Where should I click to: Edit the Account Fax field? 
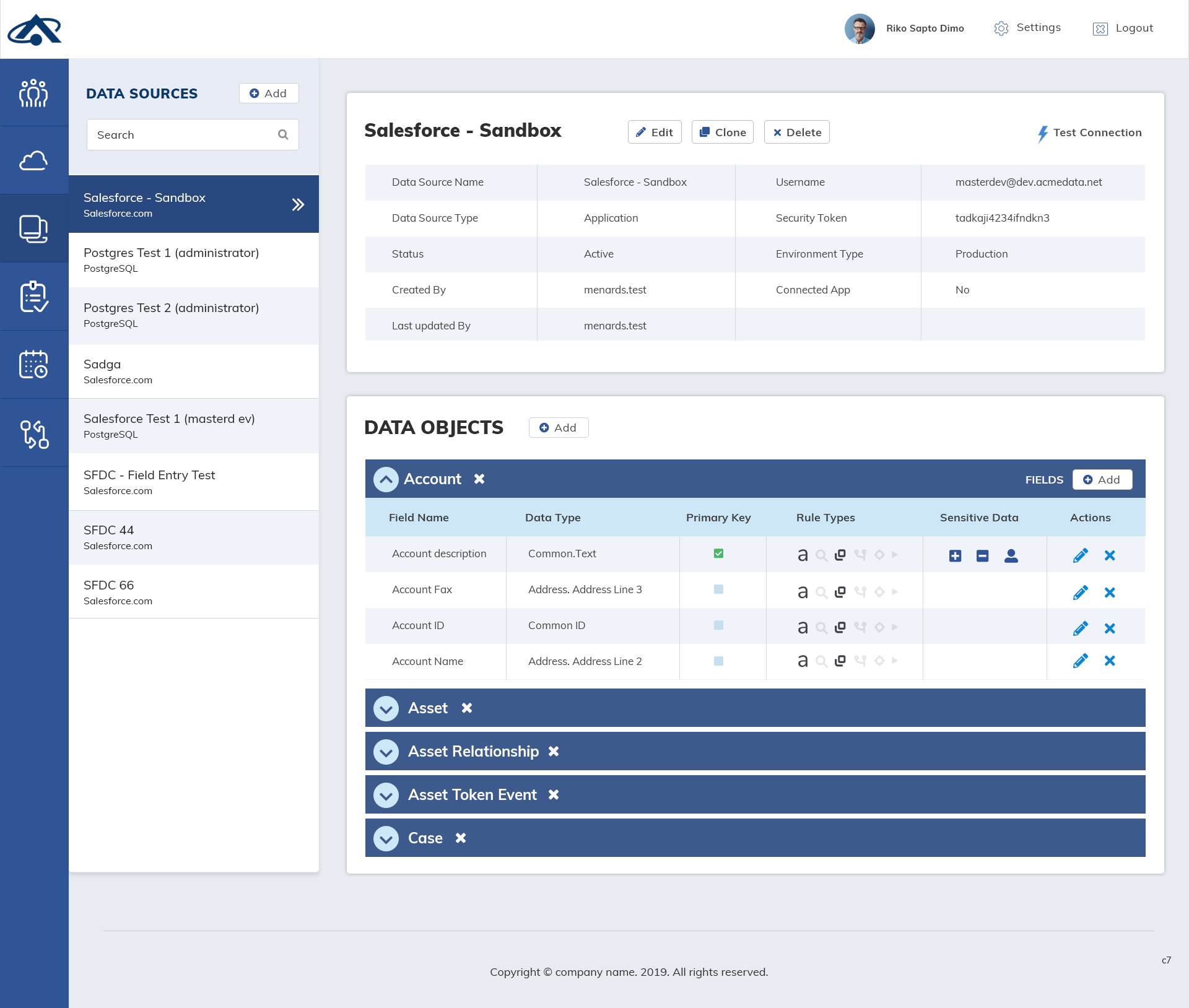(1081, 593)
